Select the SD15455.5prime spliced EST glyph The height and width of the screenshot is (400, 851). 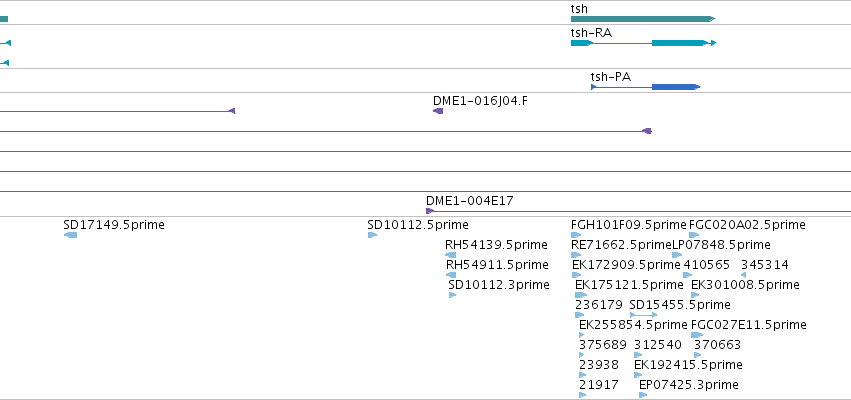pos(644,315)
